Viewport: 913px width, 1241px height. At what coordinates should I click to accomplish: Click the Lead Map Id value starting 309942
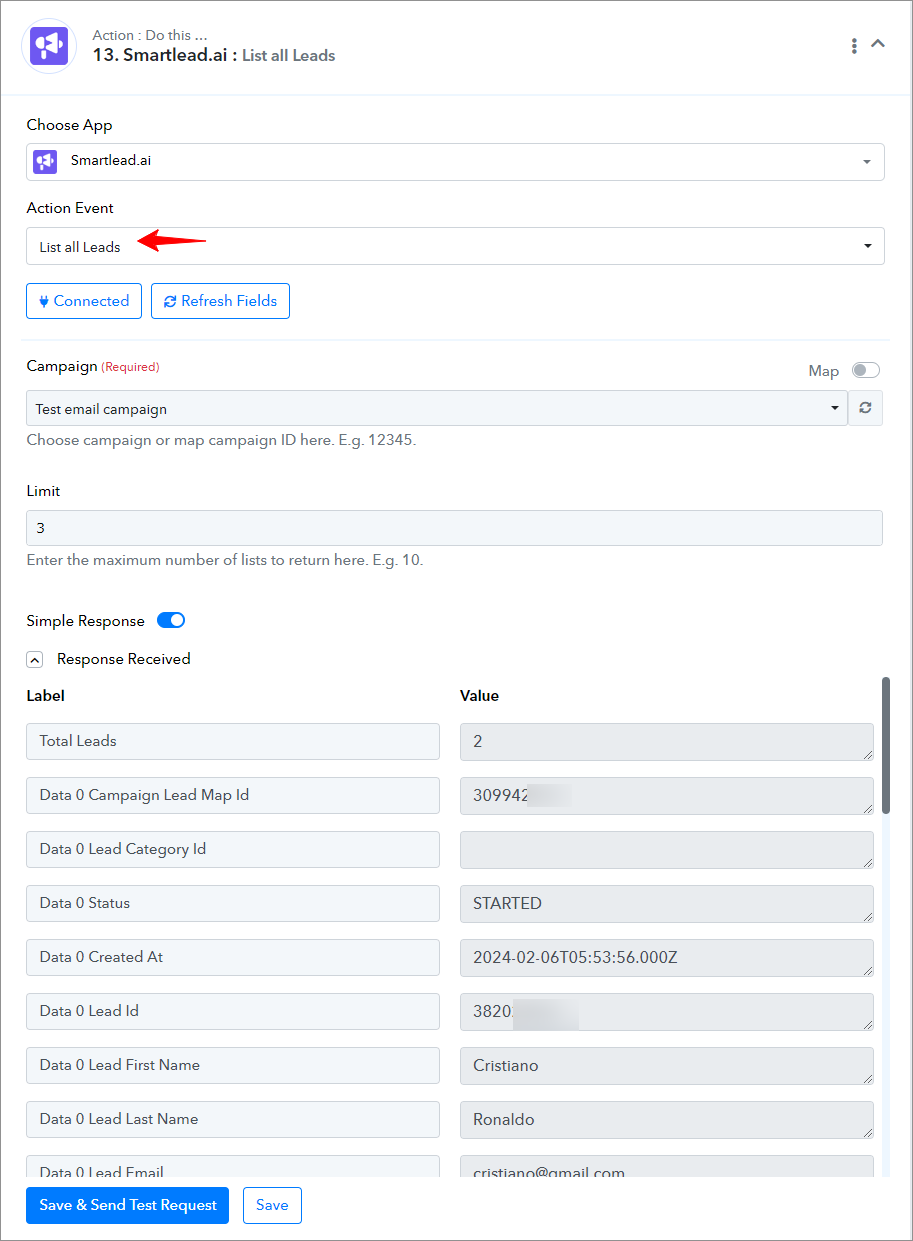(667, 795)
